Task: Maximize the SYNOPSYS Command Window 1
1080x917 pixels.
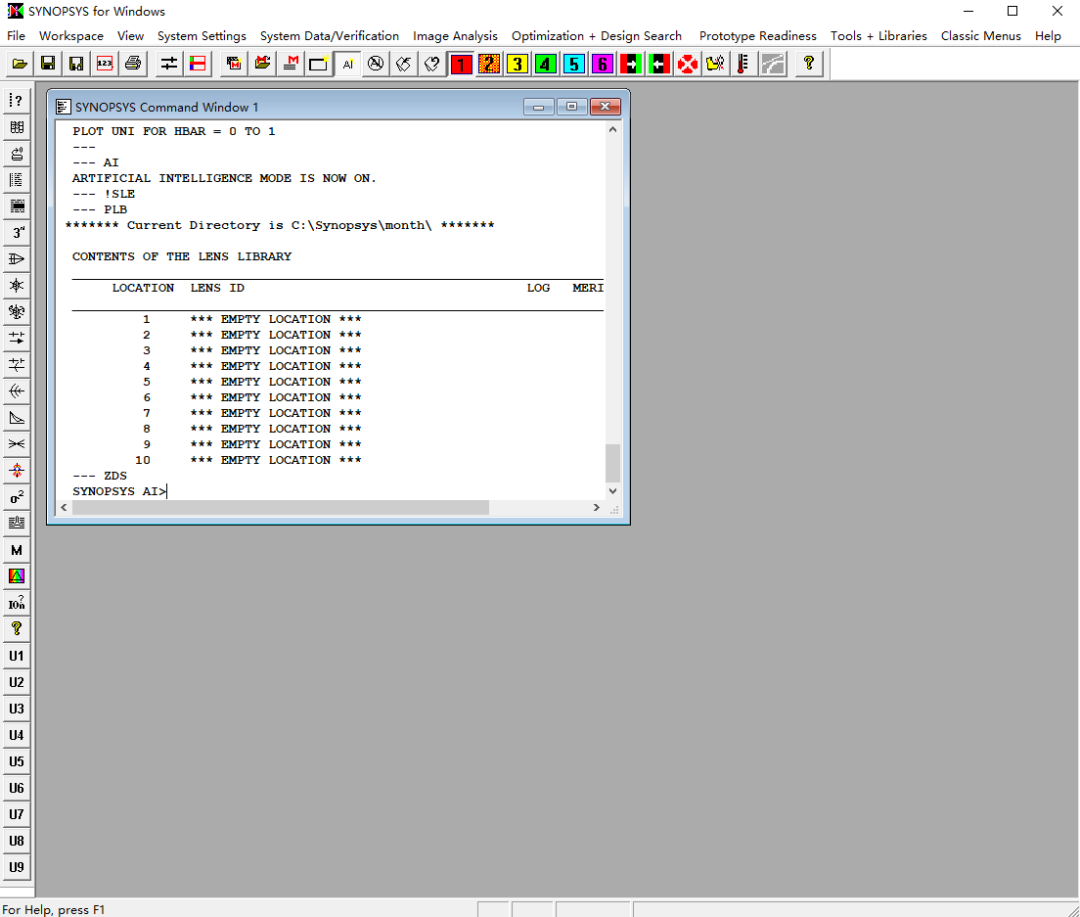Action: pos(572,107)
